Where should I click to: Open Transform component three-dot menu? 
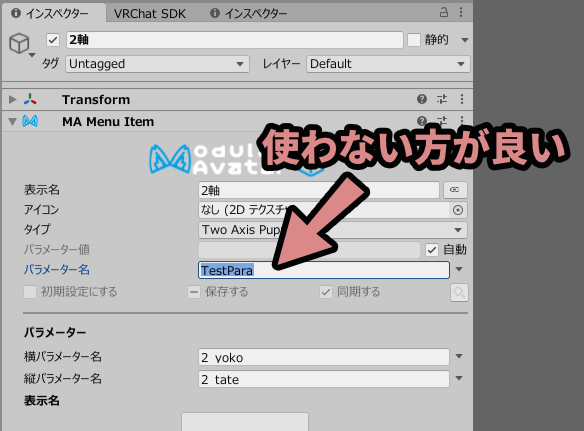point(462,99)
